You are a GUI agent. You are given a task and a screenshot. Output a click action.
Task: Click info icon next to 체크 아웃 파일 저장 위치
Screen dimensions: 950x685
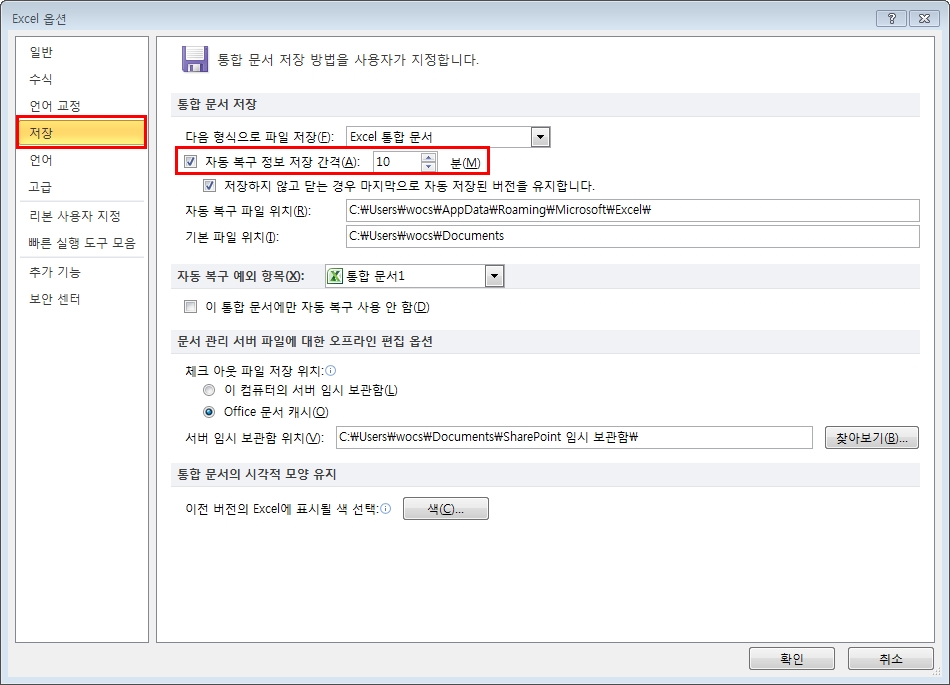[331, 370]
